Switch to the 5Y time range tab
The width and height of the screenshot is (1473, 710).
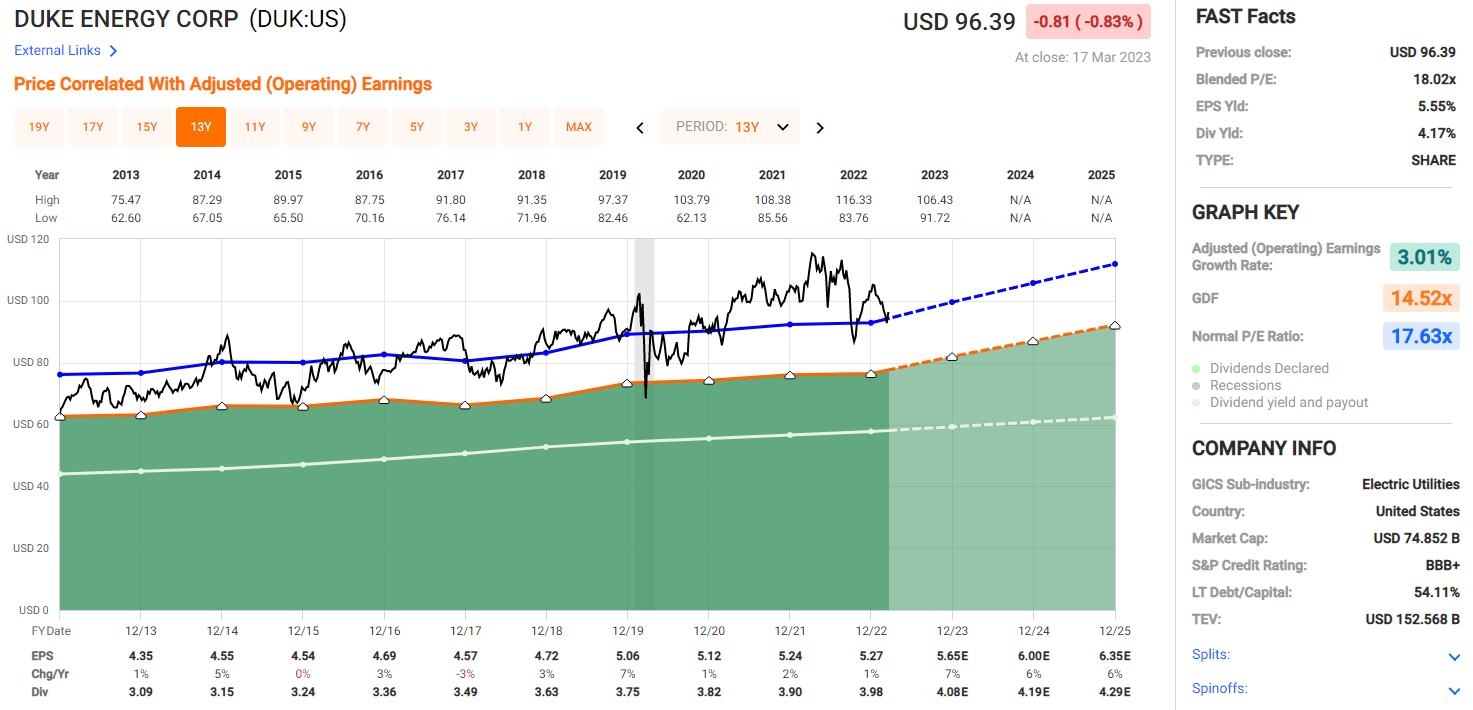coord(417,127)
